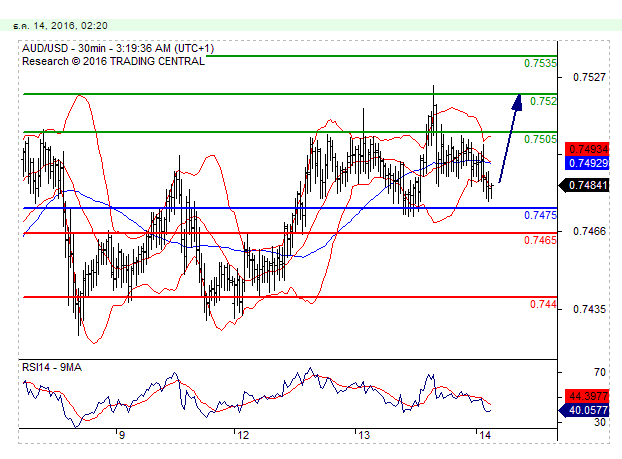Click the date axis label 13
The image size is (622, 459).
(364, 435)
